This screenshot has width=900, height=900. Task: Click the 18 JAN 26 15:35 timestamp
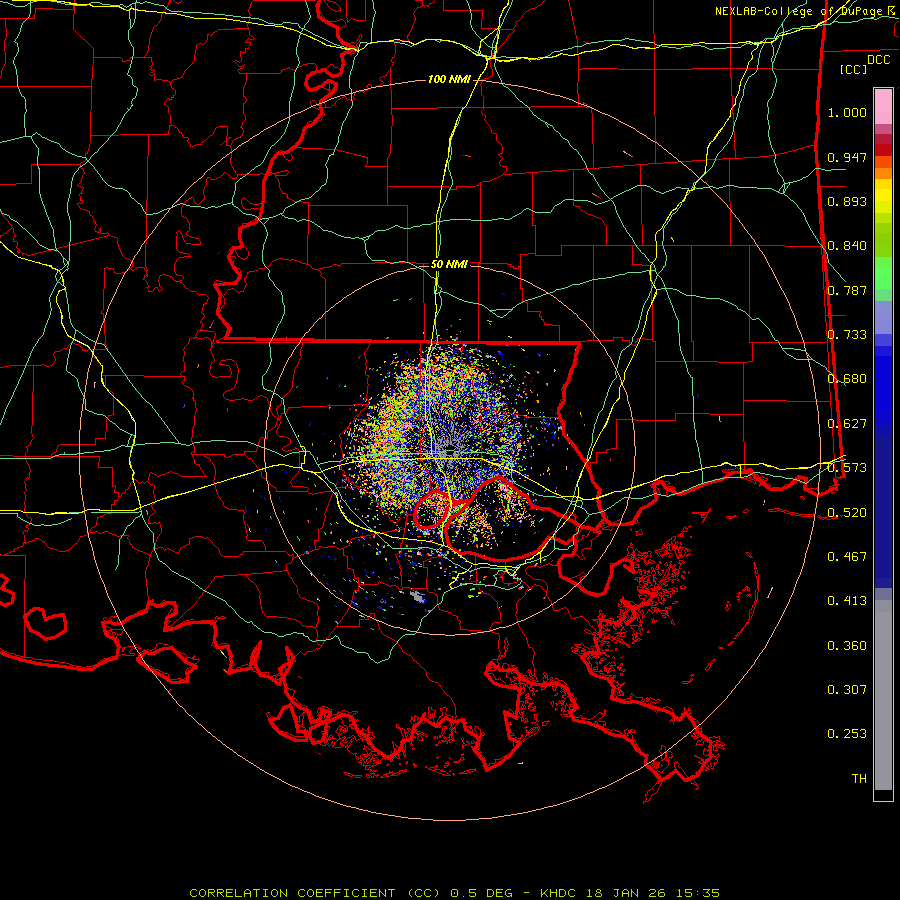coord(653,893)
